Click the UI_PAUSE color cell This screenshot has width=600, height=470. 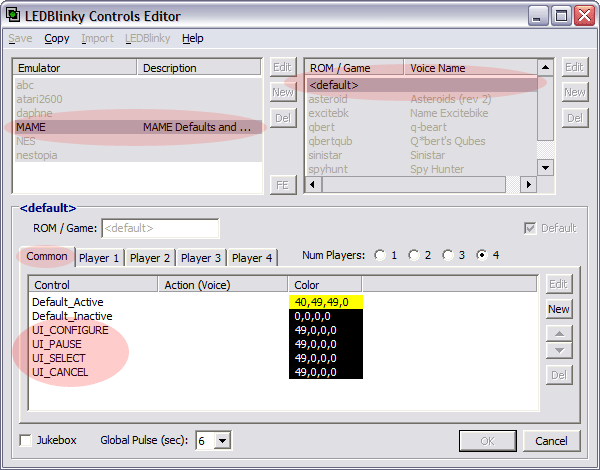[x=326, y=344]
